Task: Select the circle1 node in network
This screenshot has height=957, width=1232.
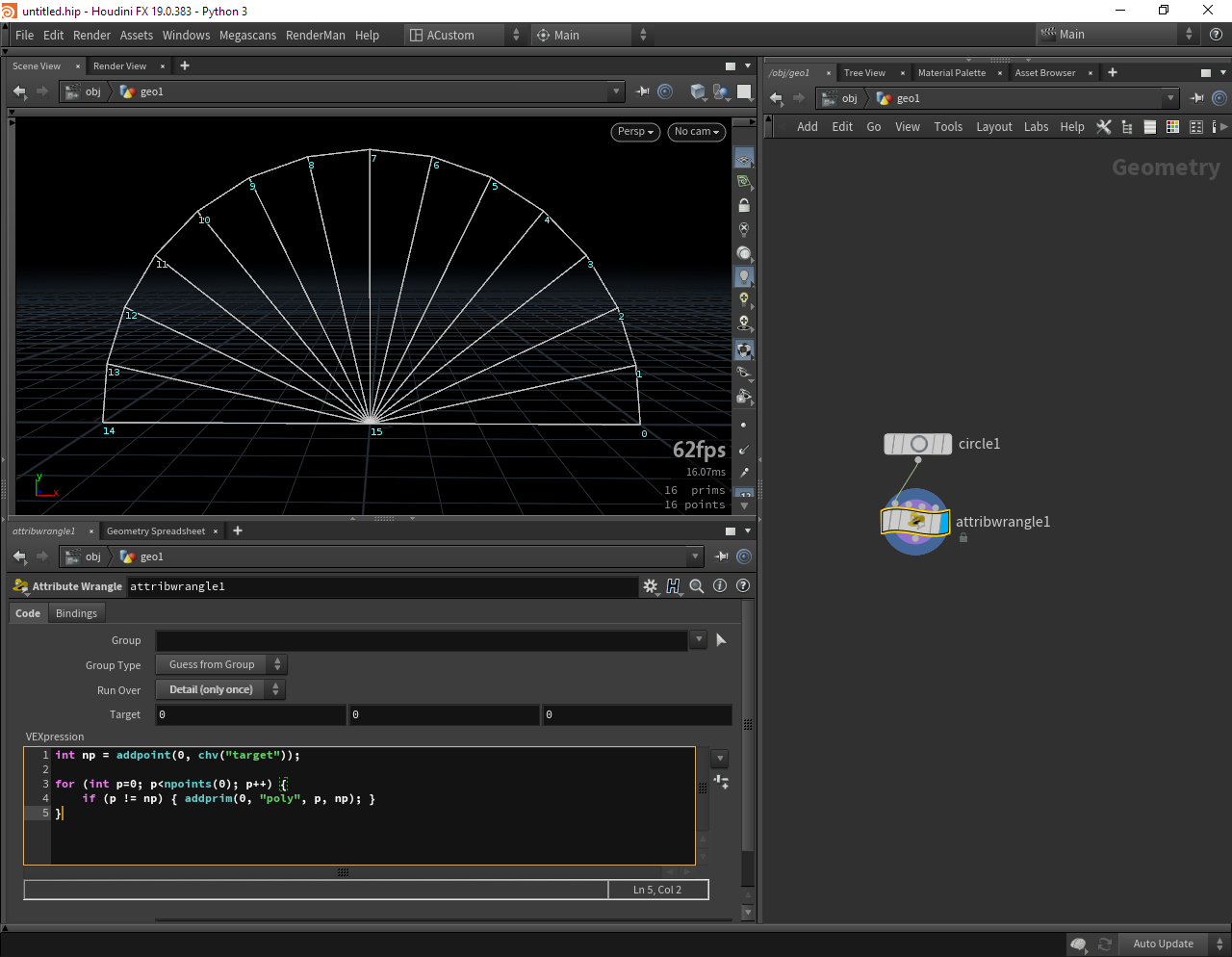Action: [x=918, y=444]
